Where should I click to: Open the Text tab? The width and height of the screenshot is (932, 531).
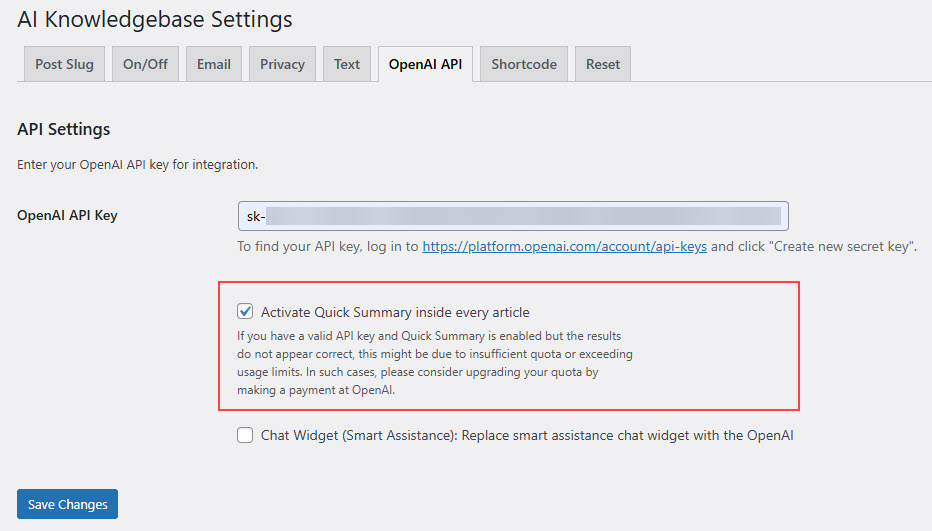click(x=347, y=64)
